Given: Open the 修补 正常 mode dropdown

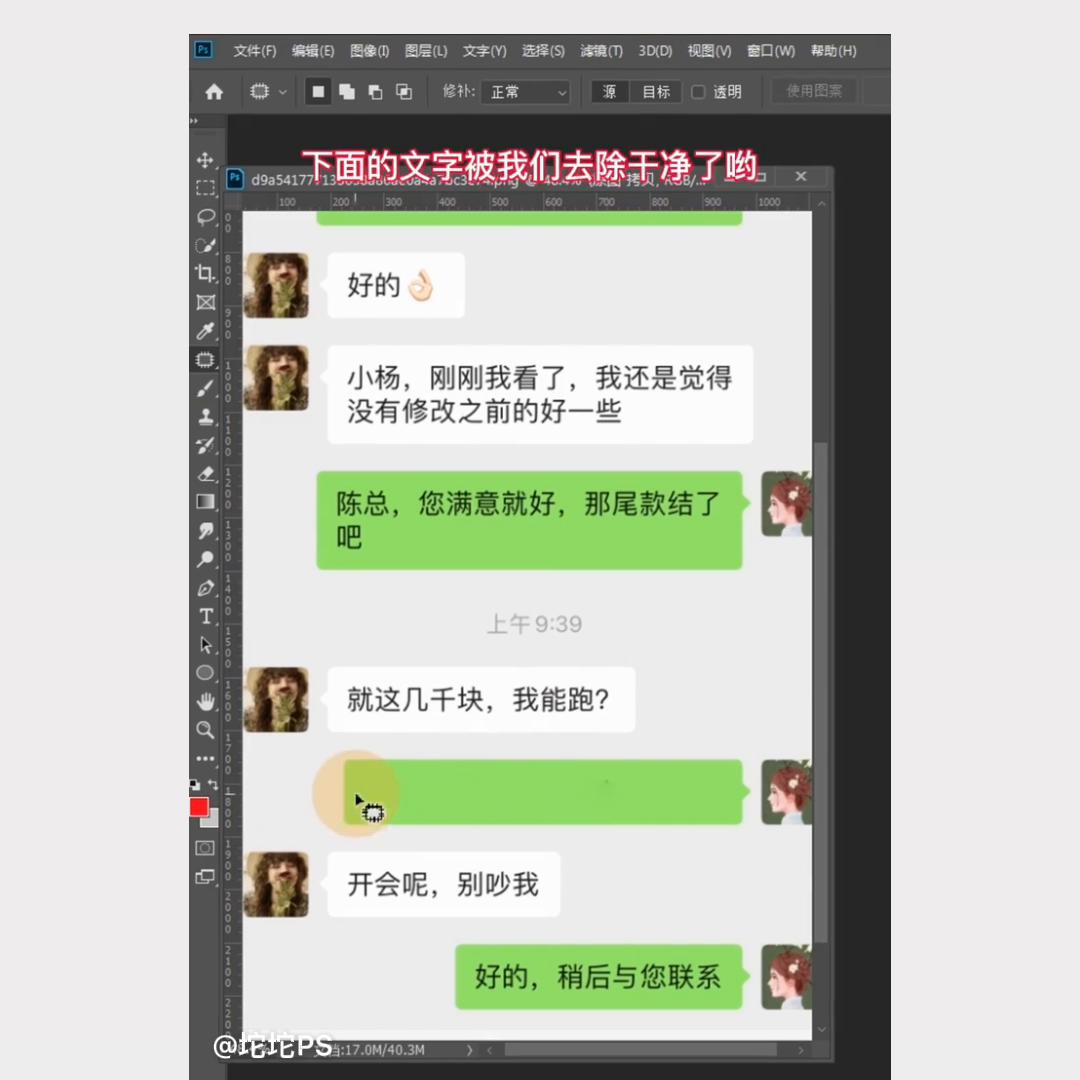Looking at the screenshot, I should point(525,91).
